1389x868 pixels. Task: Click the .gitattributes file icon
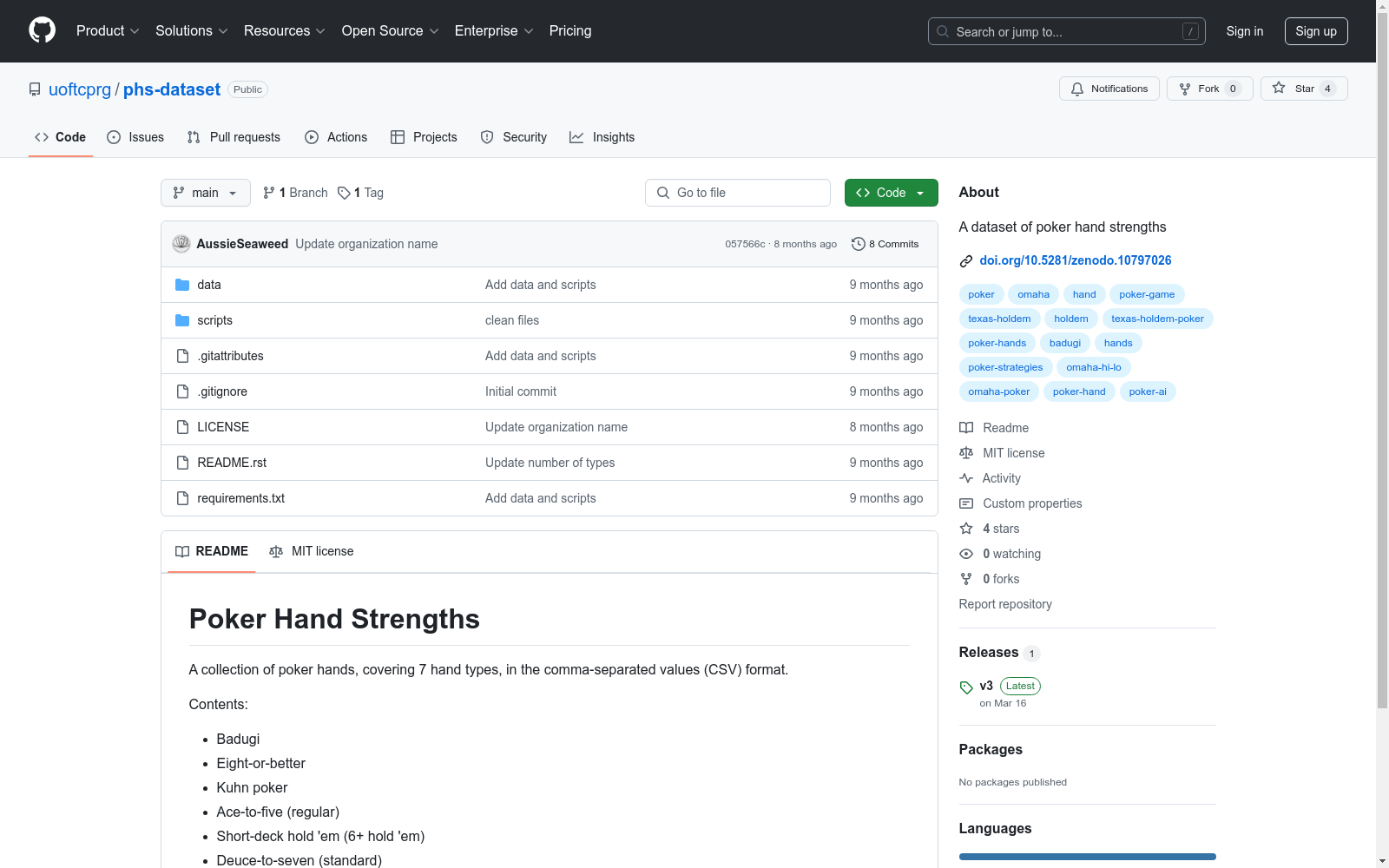click(x=182, y=356)
